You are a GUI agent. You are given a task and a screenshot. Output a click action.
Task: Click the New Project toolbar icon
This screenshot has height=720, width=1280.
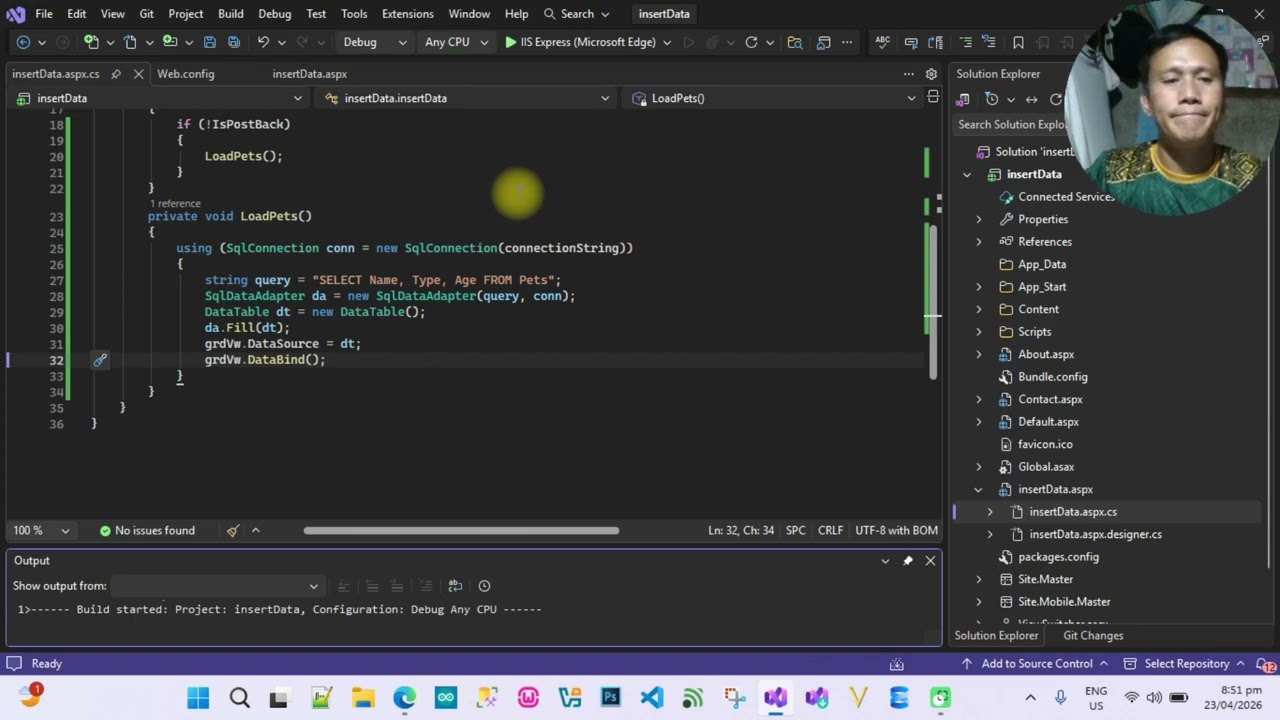point(91,42)
